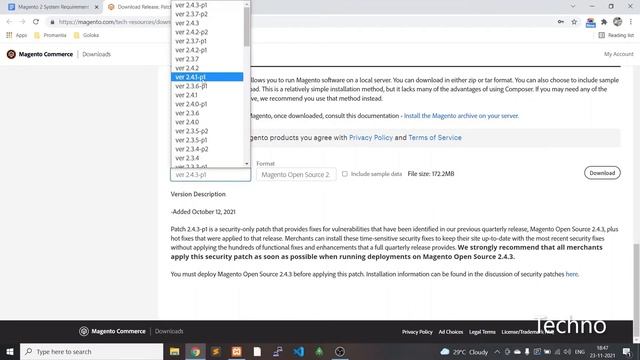
Task: Click footer Privacy Policy link
Action: (x=417, y=332)
